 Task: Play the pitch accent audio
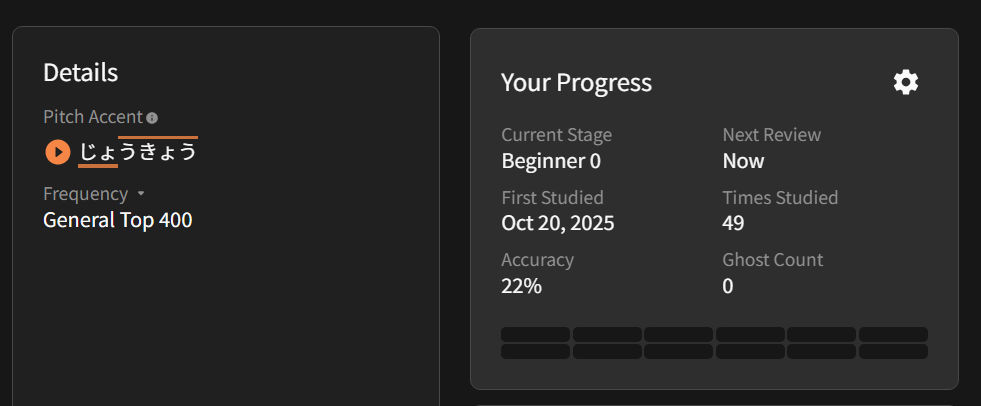pyautogui.click(x=58, y=152)
